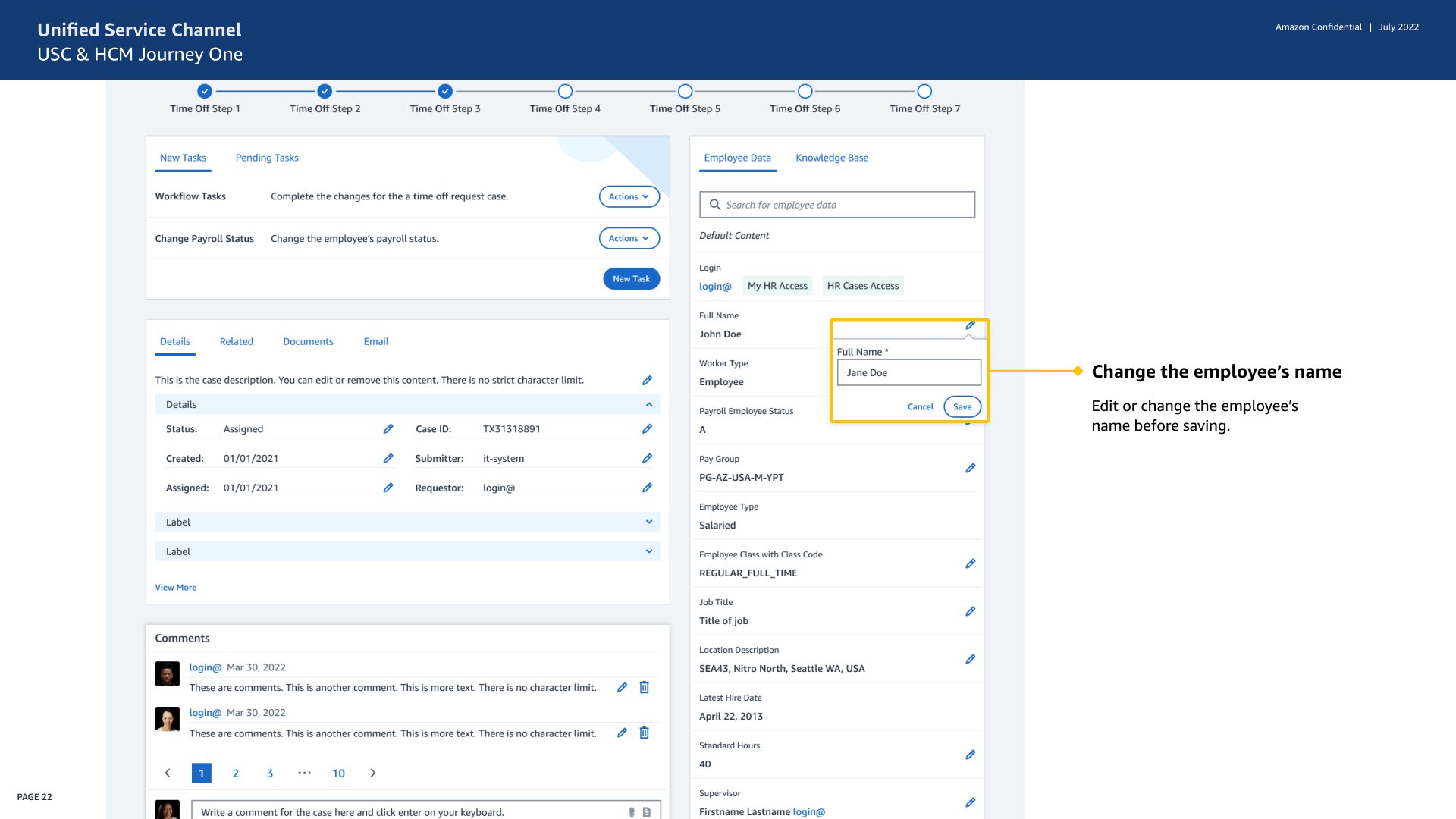Screen dimensions: 1456x819
Task: Open the Knowledge Base tab
Action: [x=832, y=158]
